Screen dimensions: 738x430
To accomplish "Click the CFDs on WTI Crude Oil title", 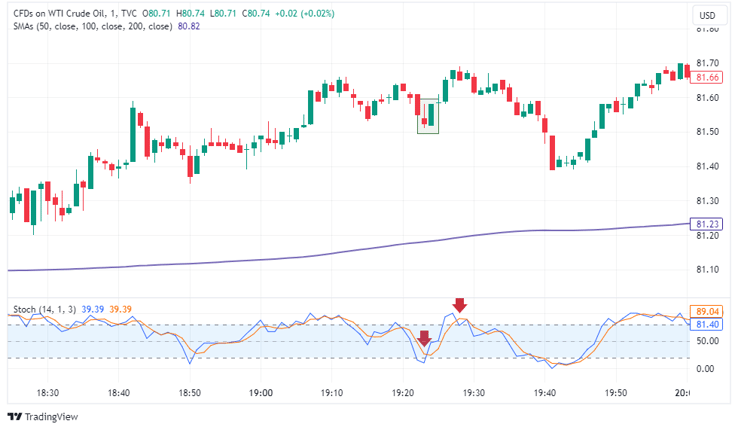I will pos(74,14).
